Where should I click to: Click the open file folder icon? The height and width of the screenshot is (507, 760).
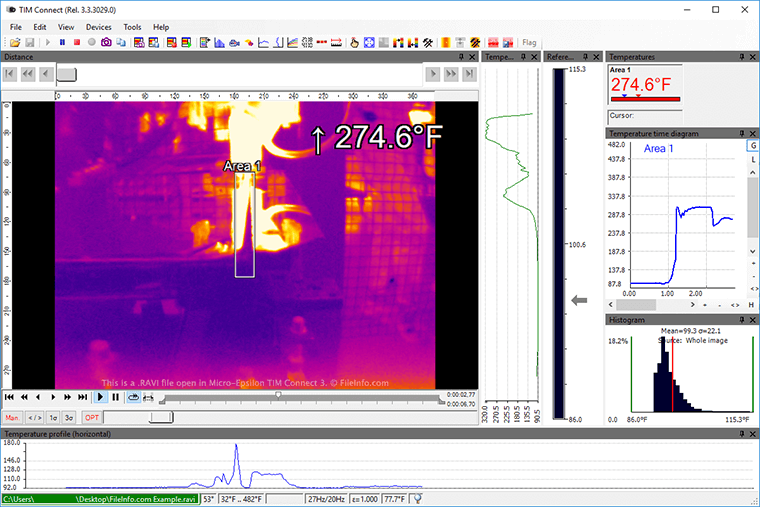tap(15, 43)
